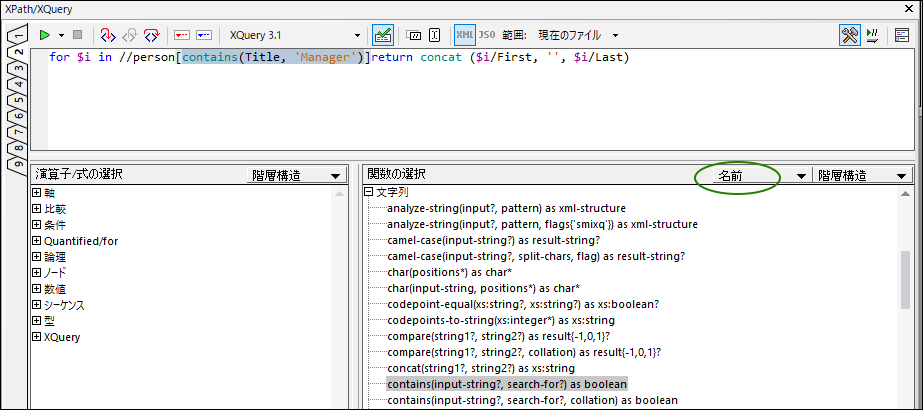This screenshot has width=923, height=410.
Task: Open the 階層構造 dropdown in functions panel
Action: pyautogui.click(x=861, y=175)
